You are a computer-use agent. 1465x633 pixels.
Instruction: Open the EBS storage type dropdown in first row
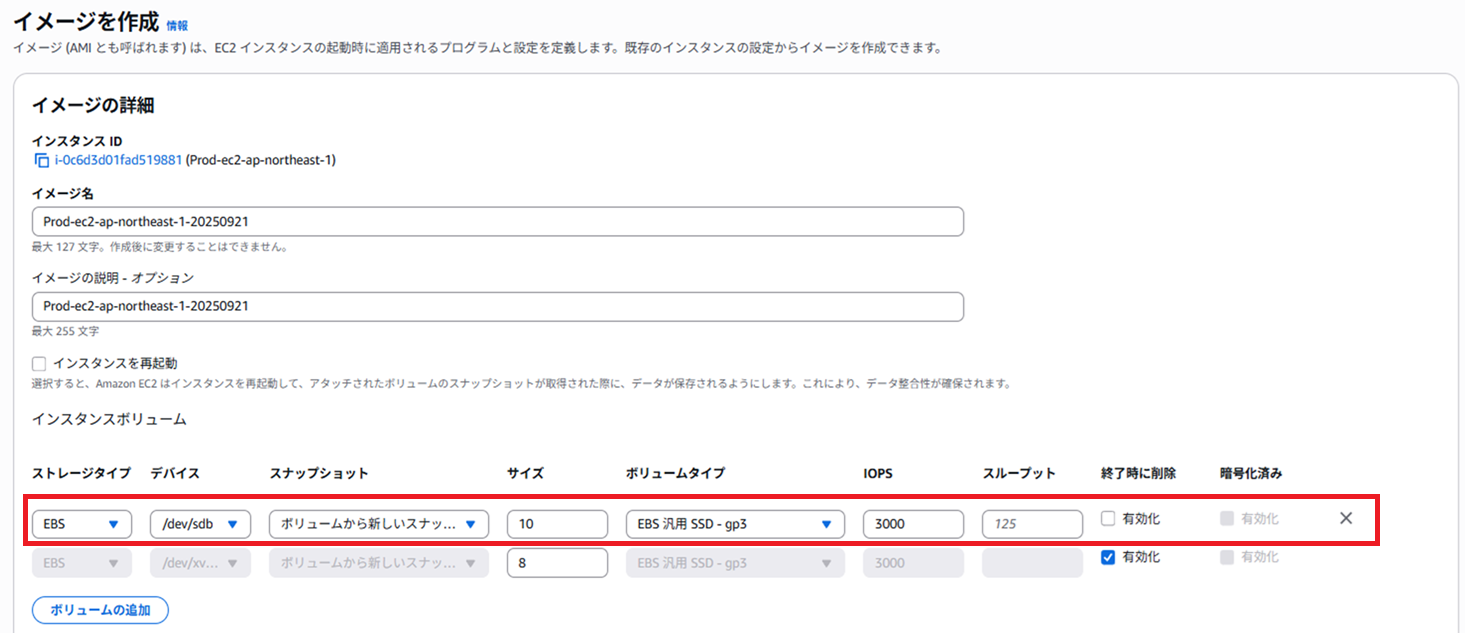pos(82,524)
